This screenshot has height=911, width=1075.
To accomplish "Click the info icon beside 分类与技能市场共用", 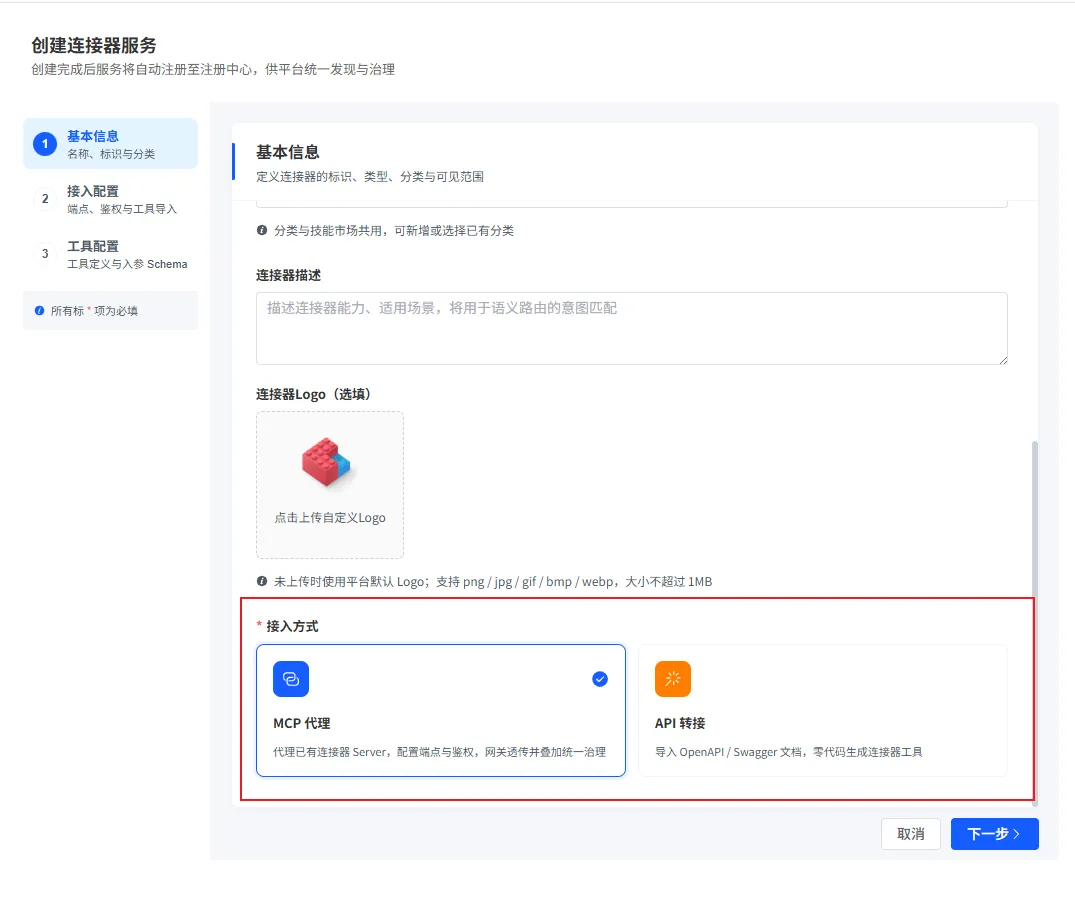I will 262,230.
